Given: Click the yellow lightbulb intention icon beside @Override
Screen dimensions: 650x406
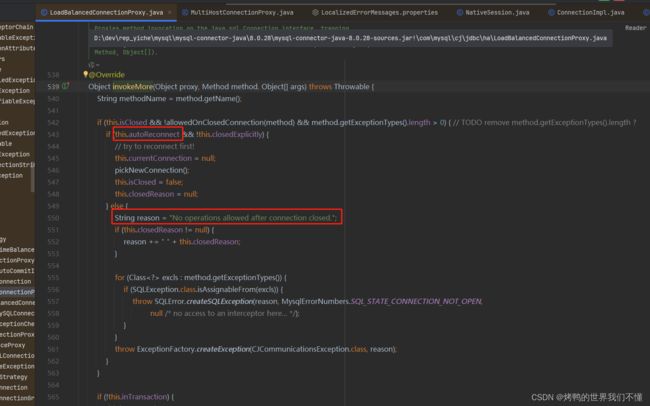Looking at the screenshot, I should [x=85, y=74].
